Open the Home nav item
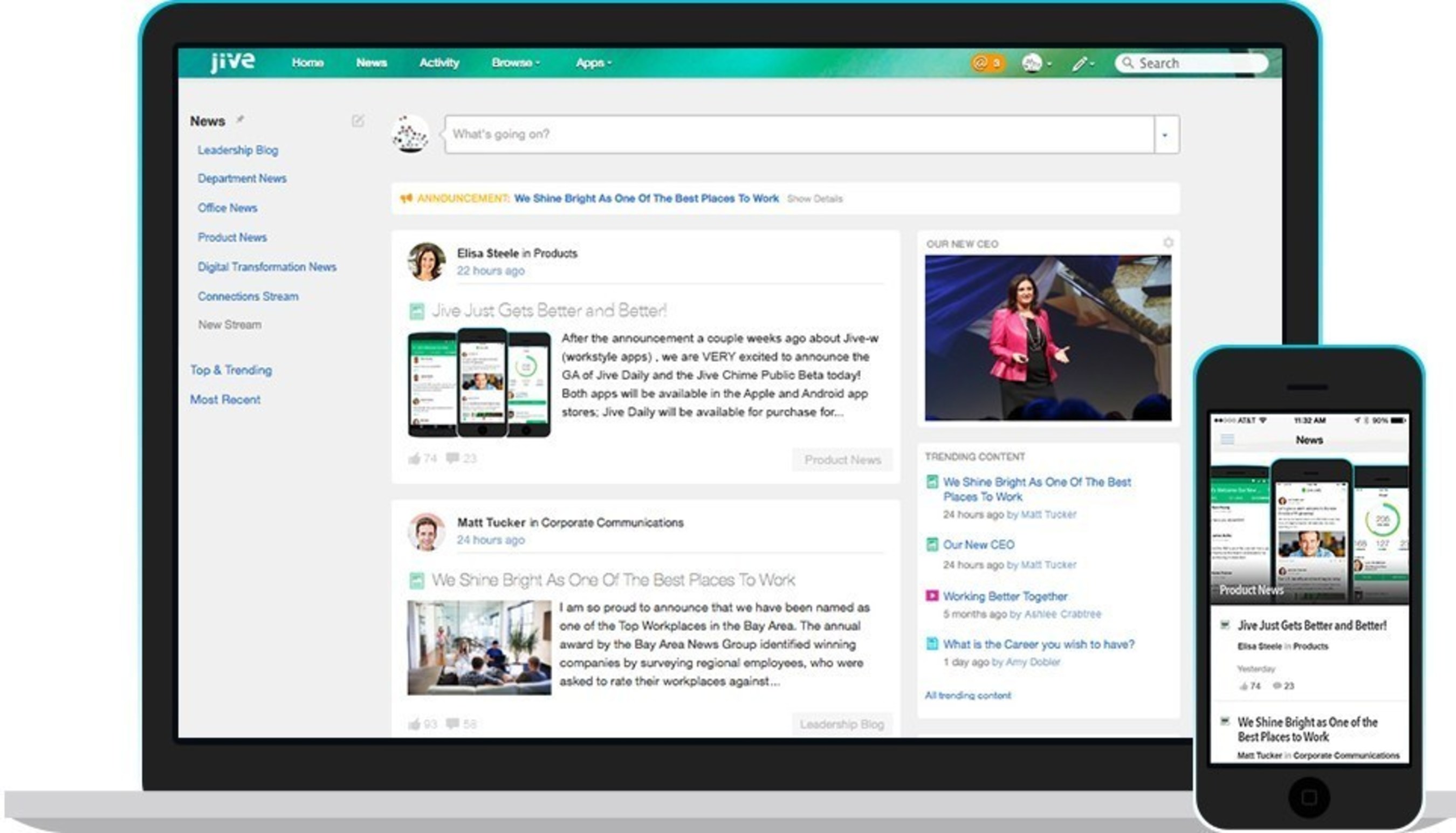 tap(307, 63)
